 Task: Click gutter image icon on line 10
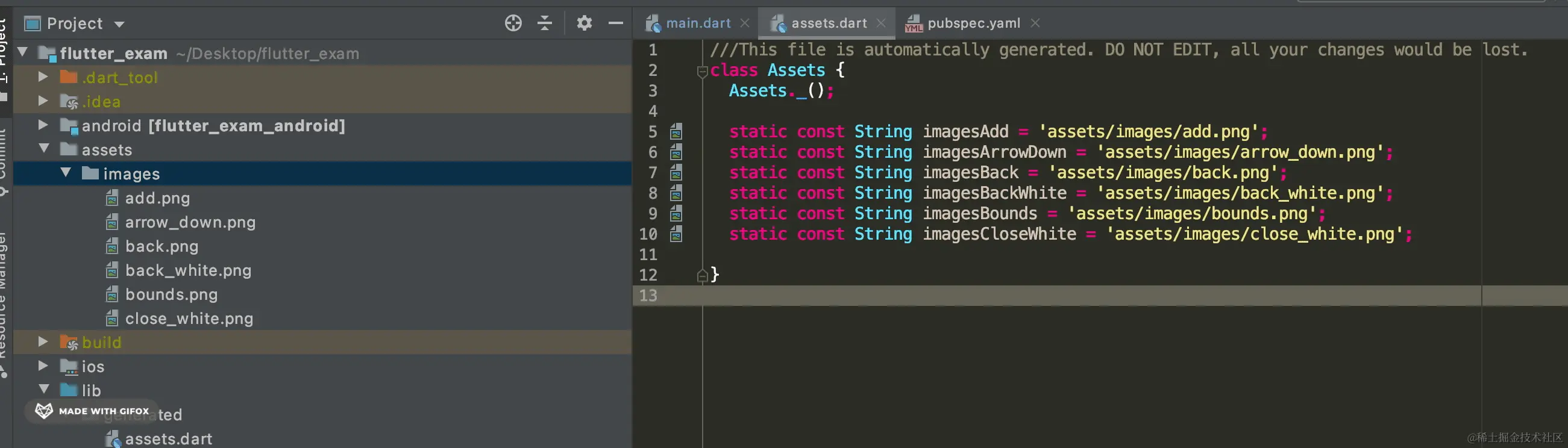point(676,234)
